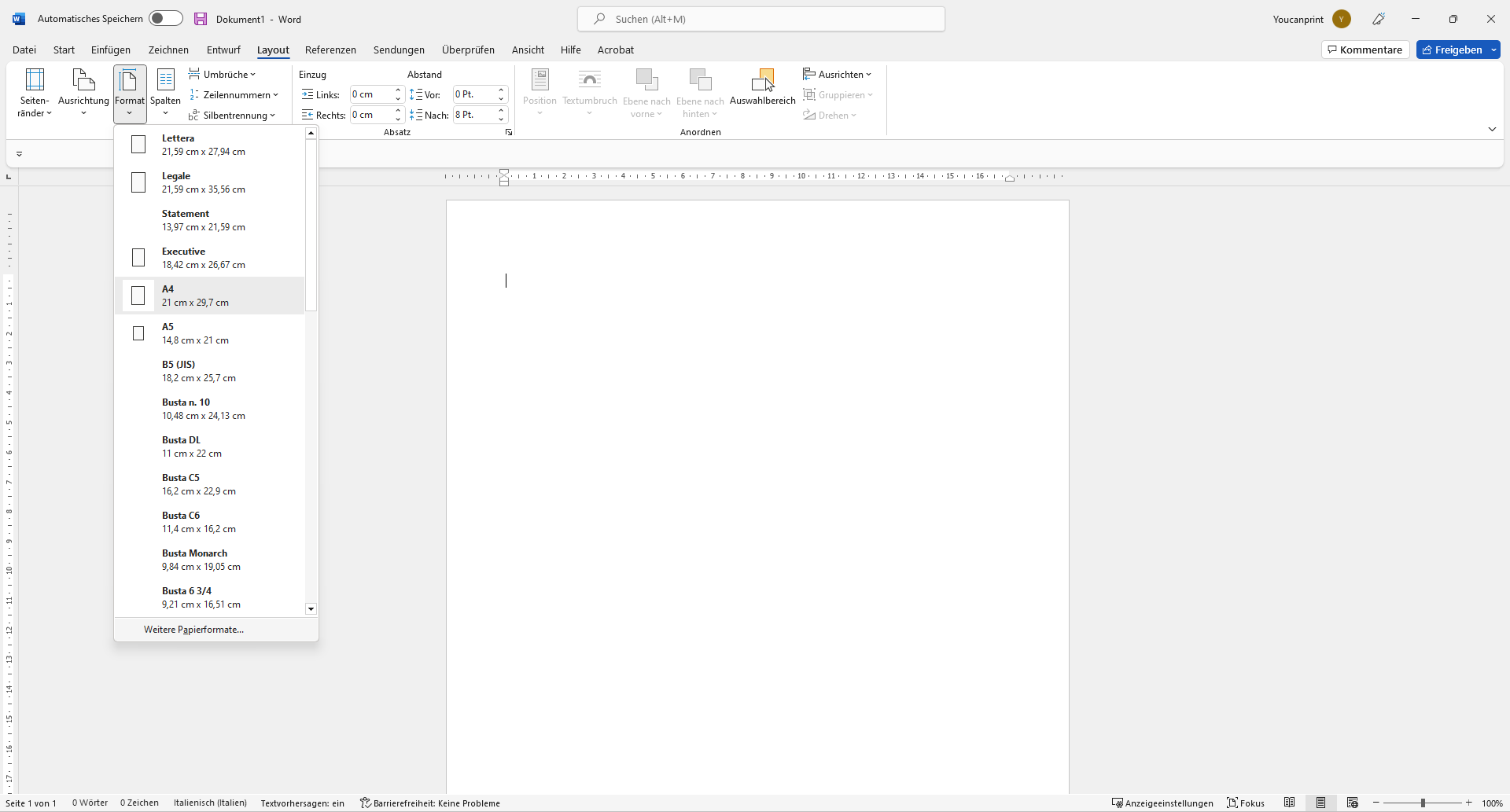Image resolution: width=1510 pixels, height=812 pixels.
Task: Toggle Automatisches Speichern switch
Action: pos(166,18)
